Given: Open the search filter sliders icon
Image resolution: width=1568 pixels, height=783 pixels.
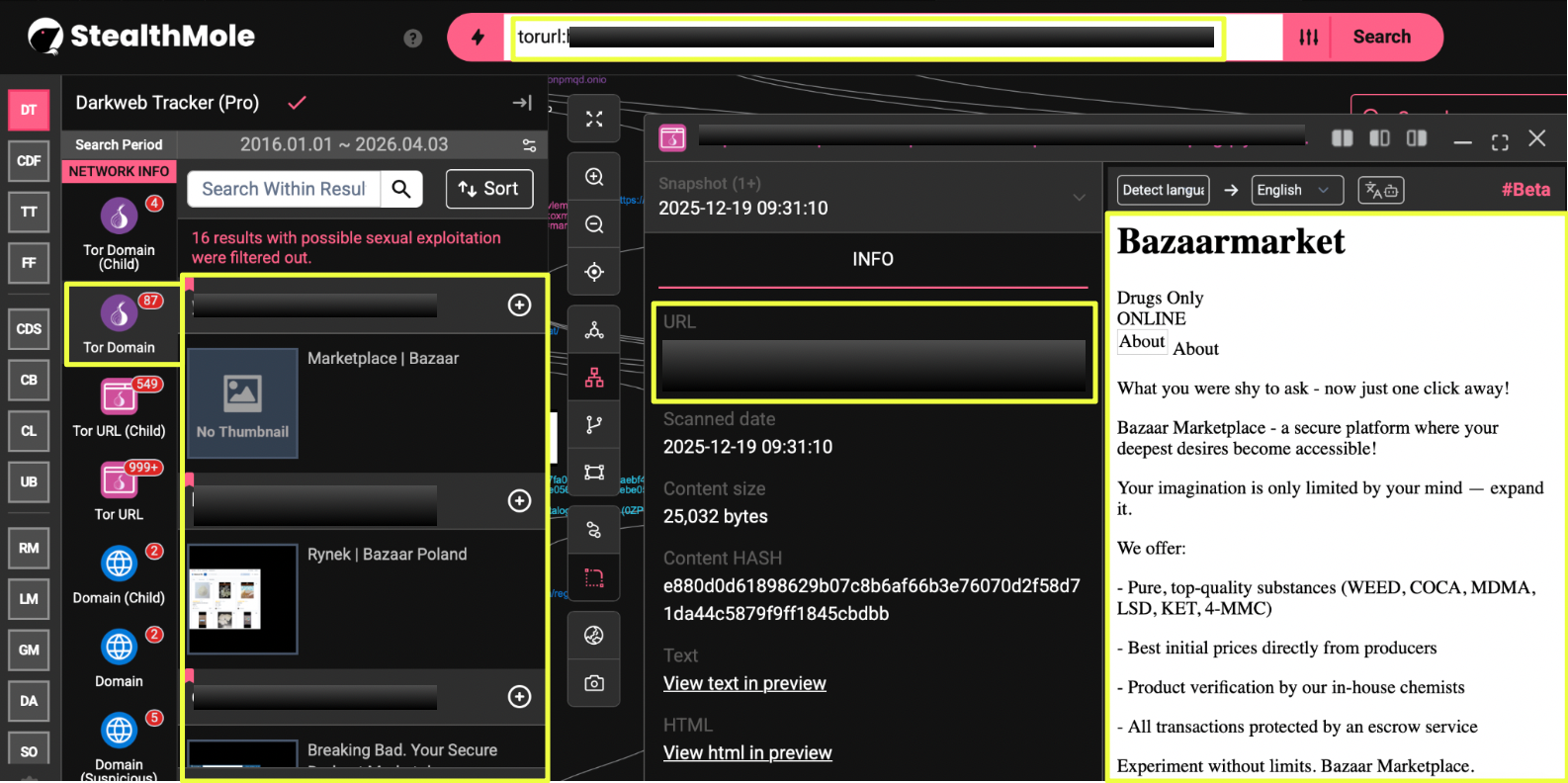Looking at the screenshot, I should [x=1308, y=38].
